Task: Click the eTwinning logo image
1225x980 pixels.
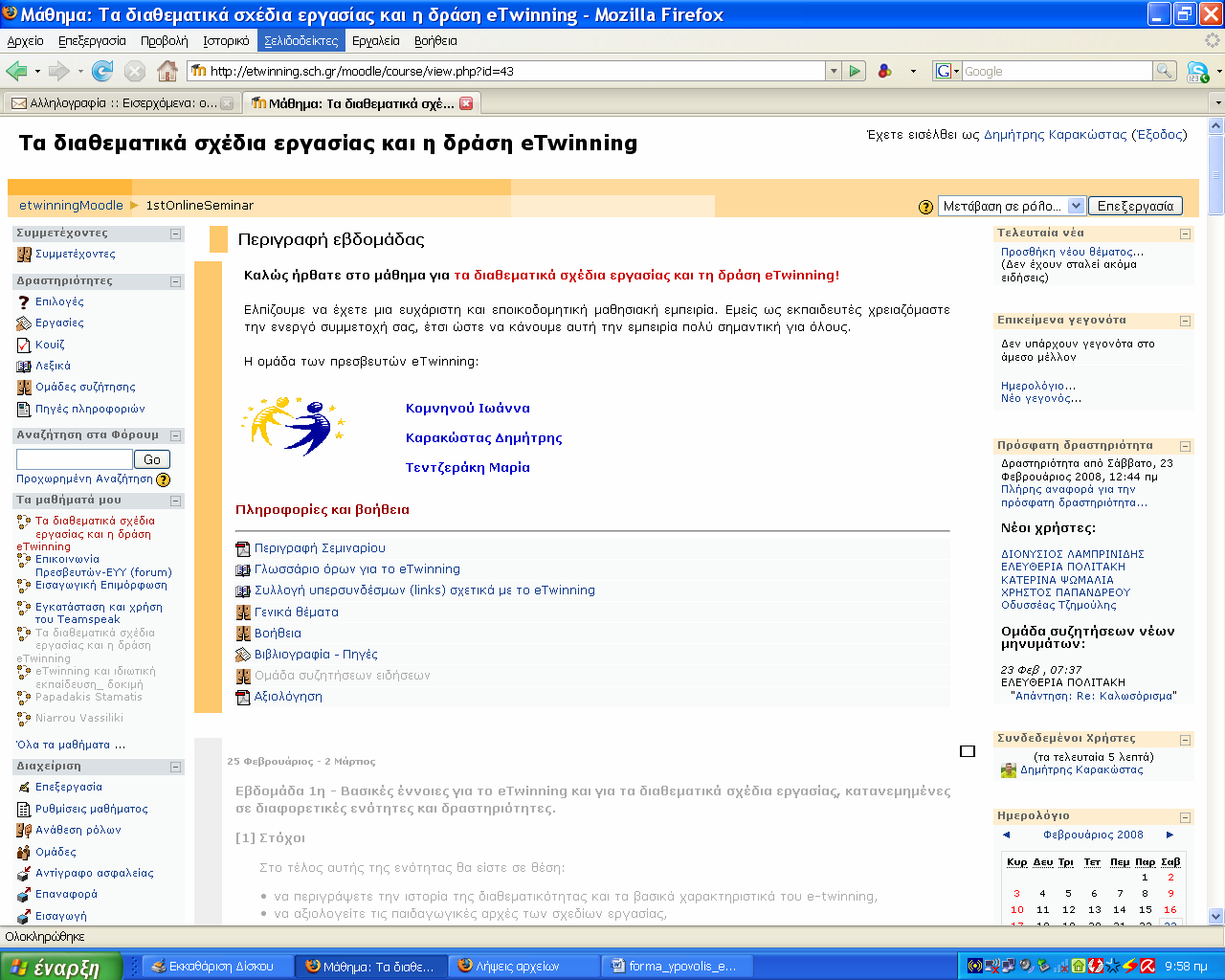Action: [x=294, y=426]
